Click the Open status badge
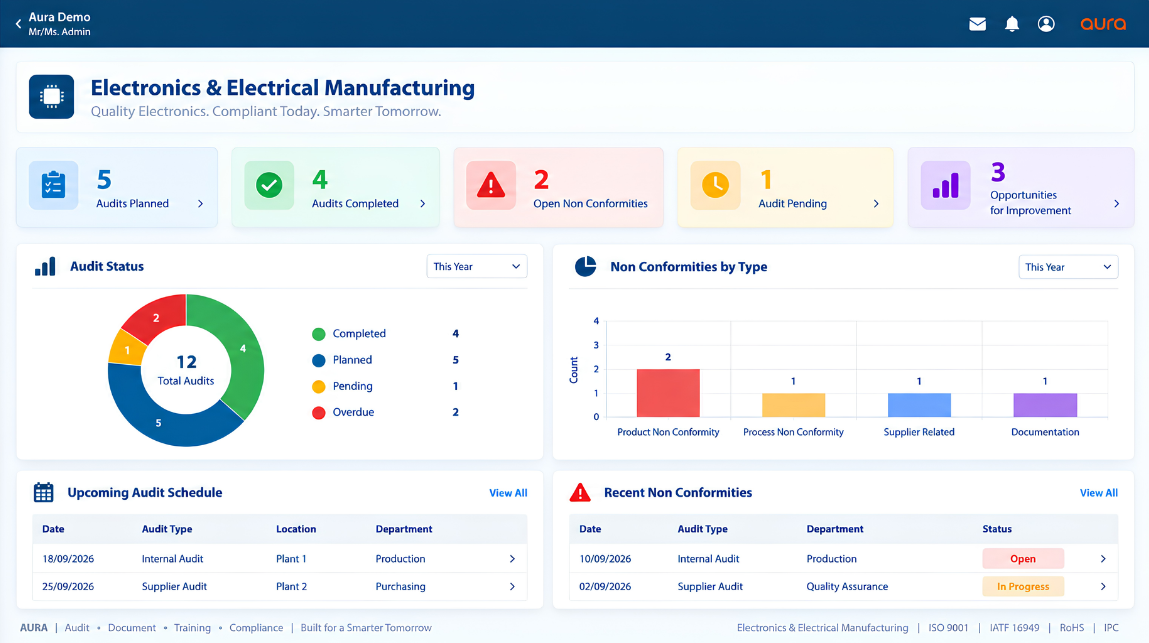This screenshot has height=643, width=1149. coord(1023,559)
